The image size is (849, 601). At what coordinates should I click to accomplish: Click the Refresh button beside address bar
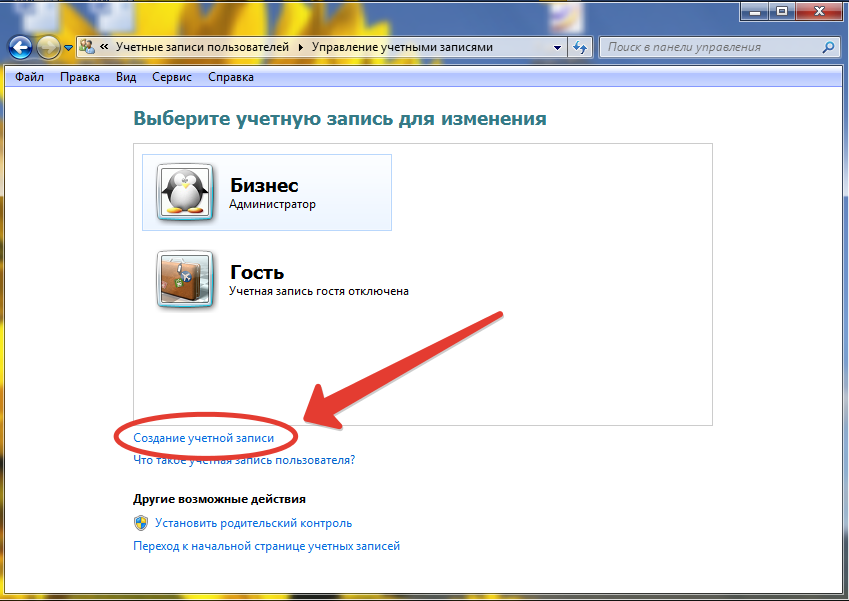point(580,48)
